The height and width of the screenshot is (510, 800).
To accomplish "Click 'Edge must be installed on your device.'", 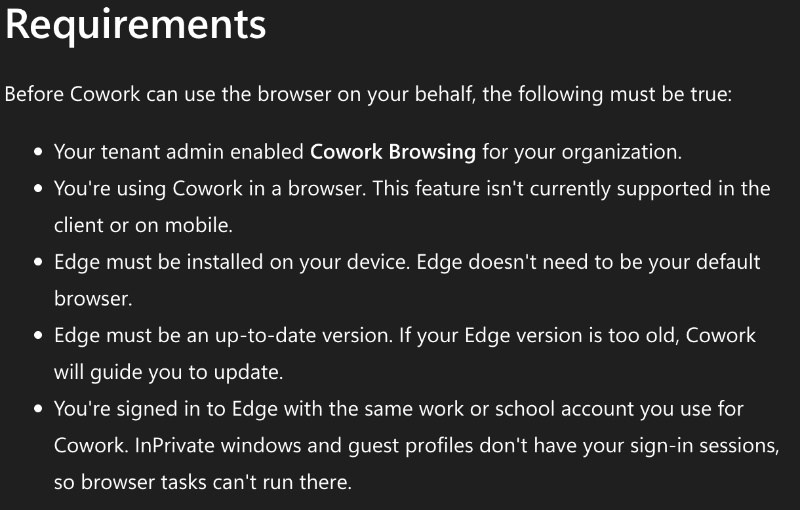I will click(x=232, y=262).
